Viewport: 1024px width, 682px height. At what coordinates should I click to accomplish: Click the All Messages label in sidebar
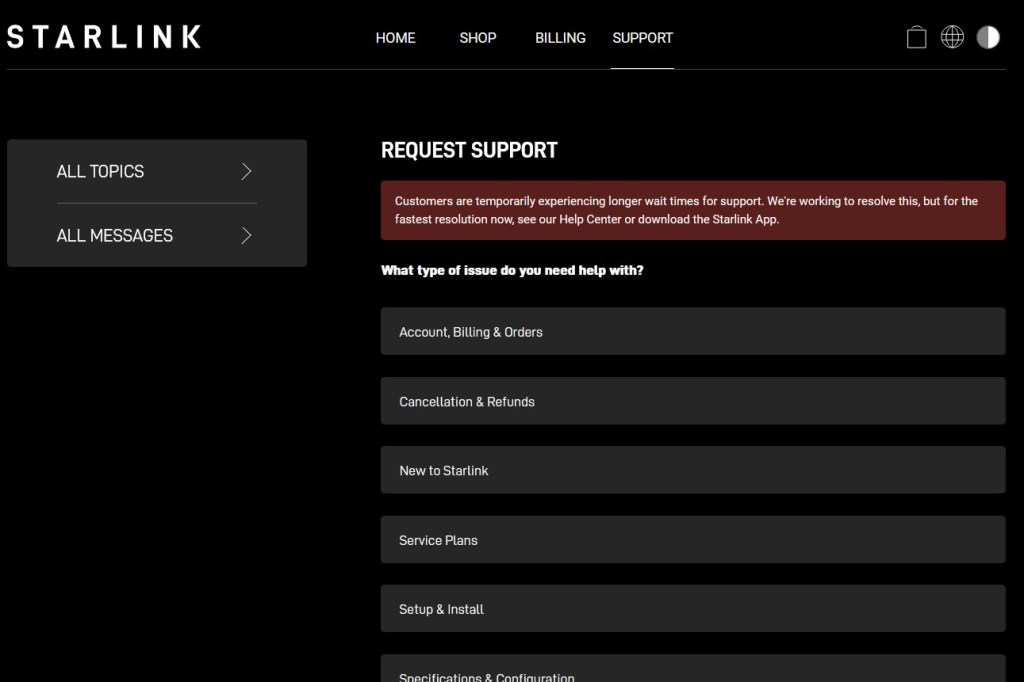(x=114, y=236)
